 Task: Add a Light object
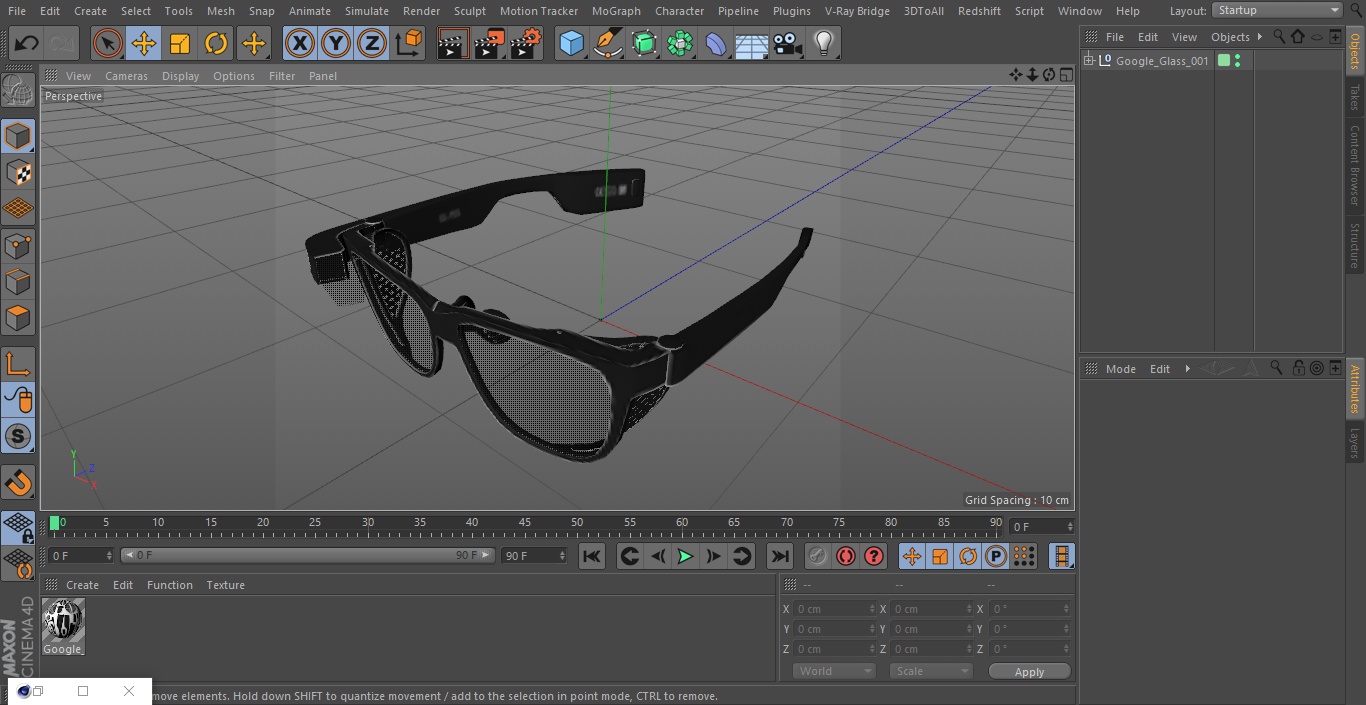click(x=824, y=43)
